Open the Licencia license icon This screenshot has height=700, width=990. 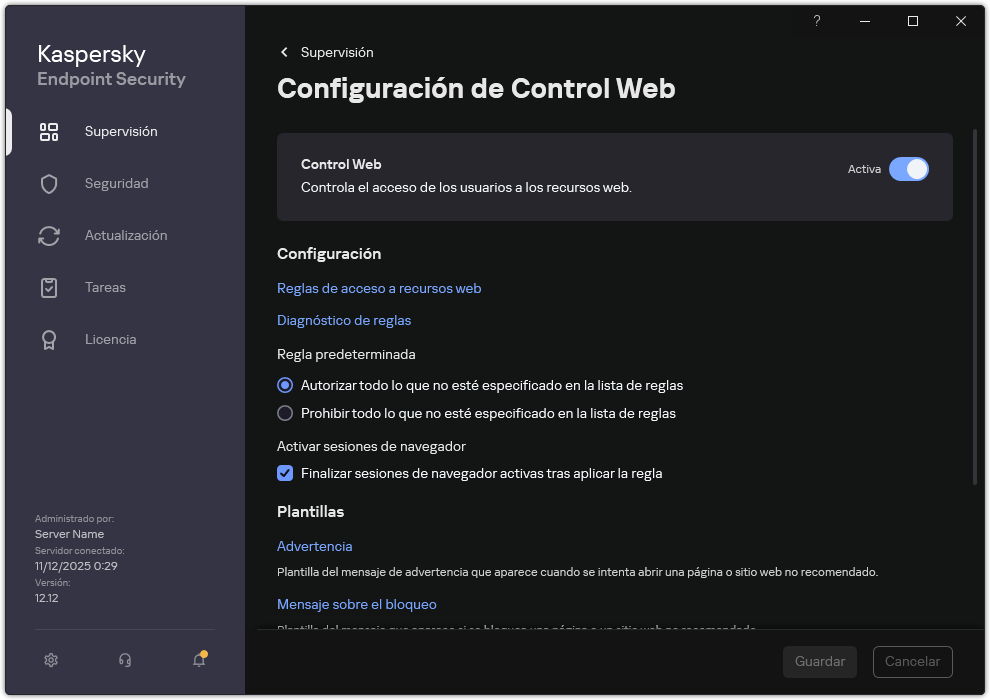click(49, 339)
